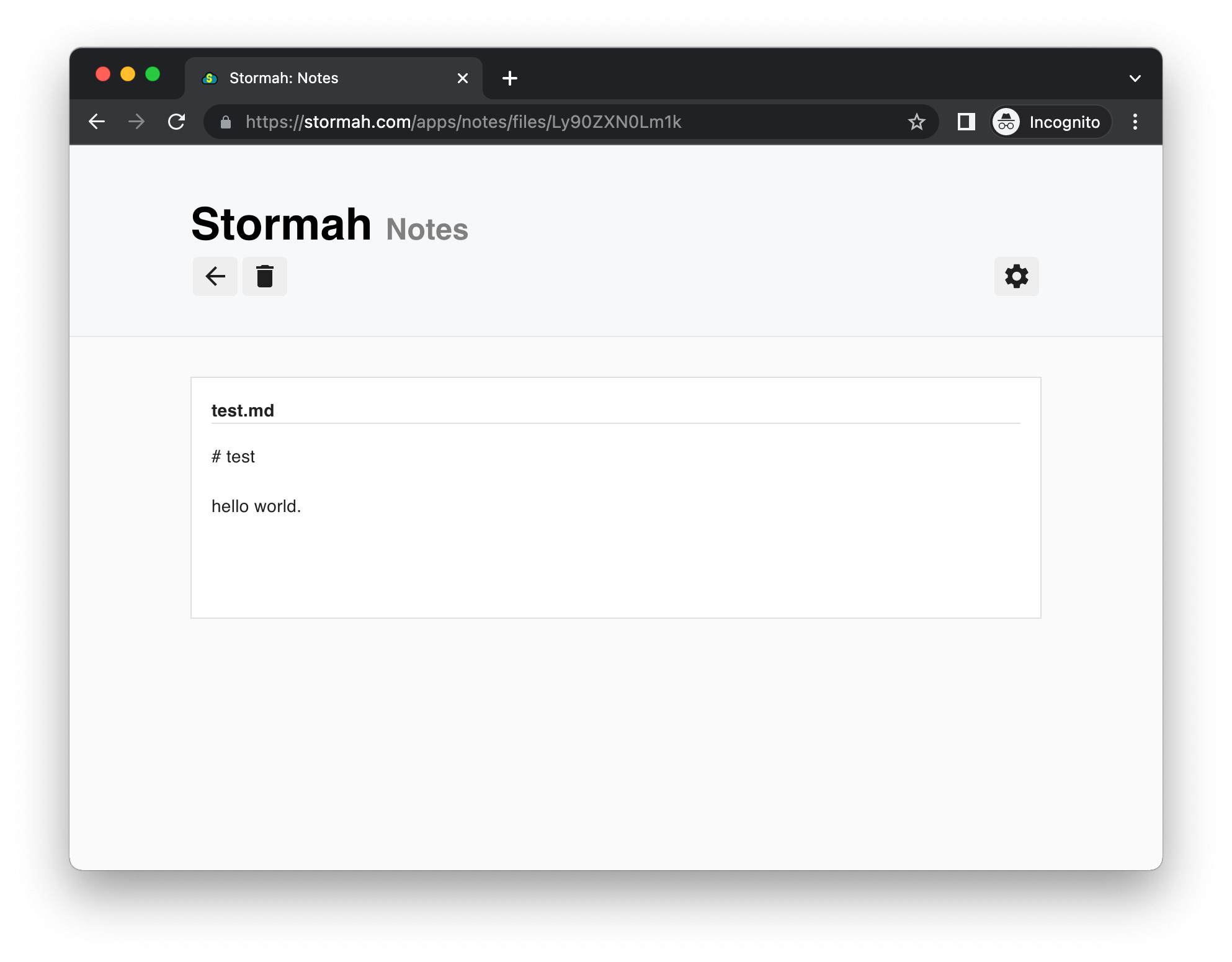This screenshot has height=962, width=1232.
Task: Click the site lock icon
Action: [226, 122]
